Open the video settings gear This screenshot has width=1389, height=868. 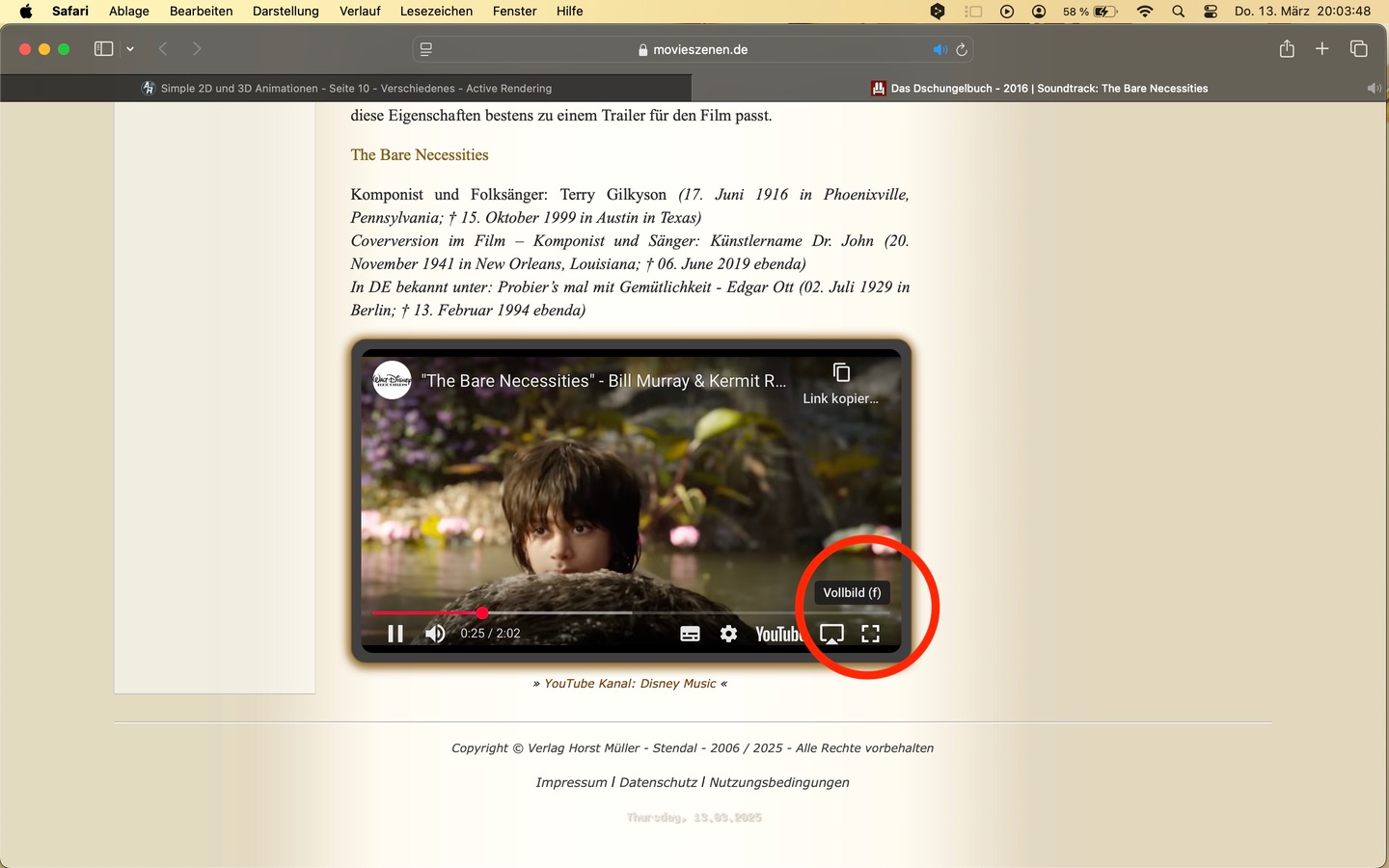[x=729, y=634]
